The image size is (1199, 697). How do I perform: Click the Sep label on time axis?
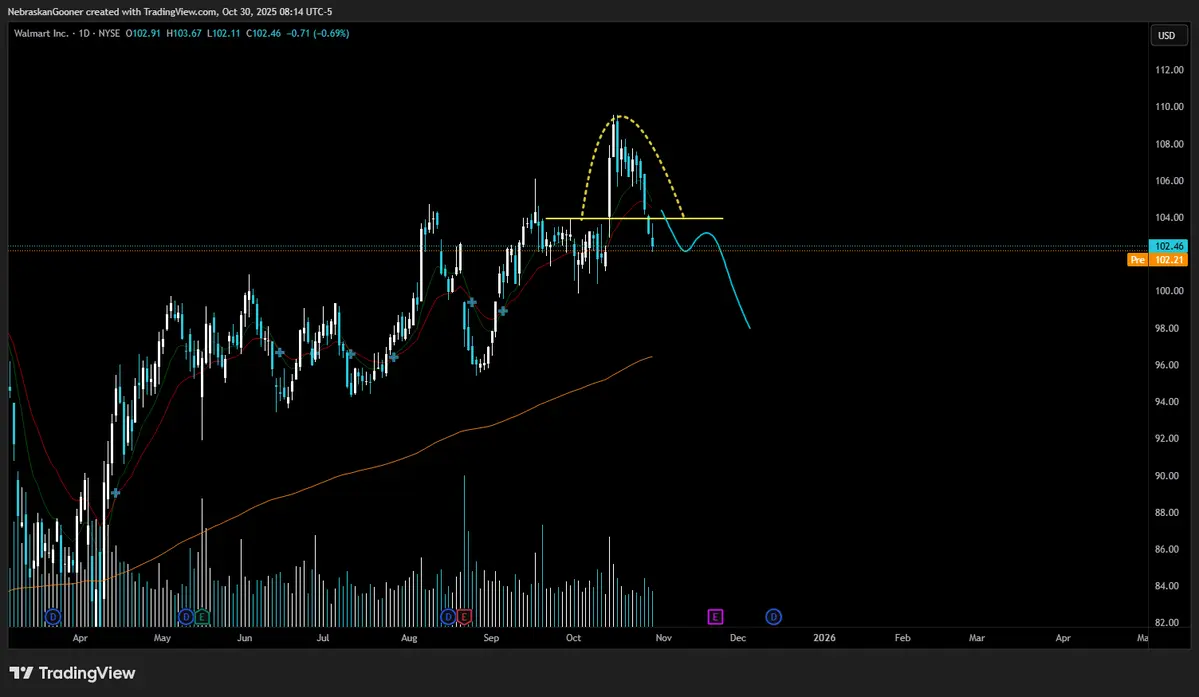[491, 637]
